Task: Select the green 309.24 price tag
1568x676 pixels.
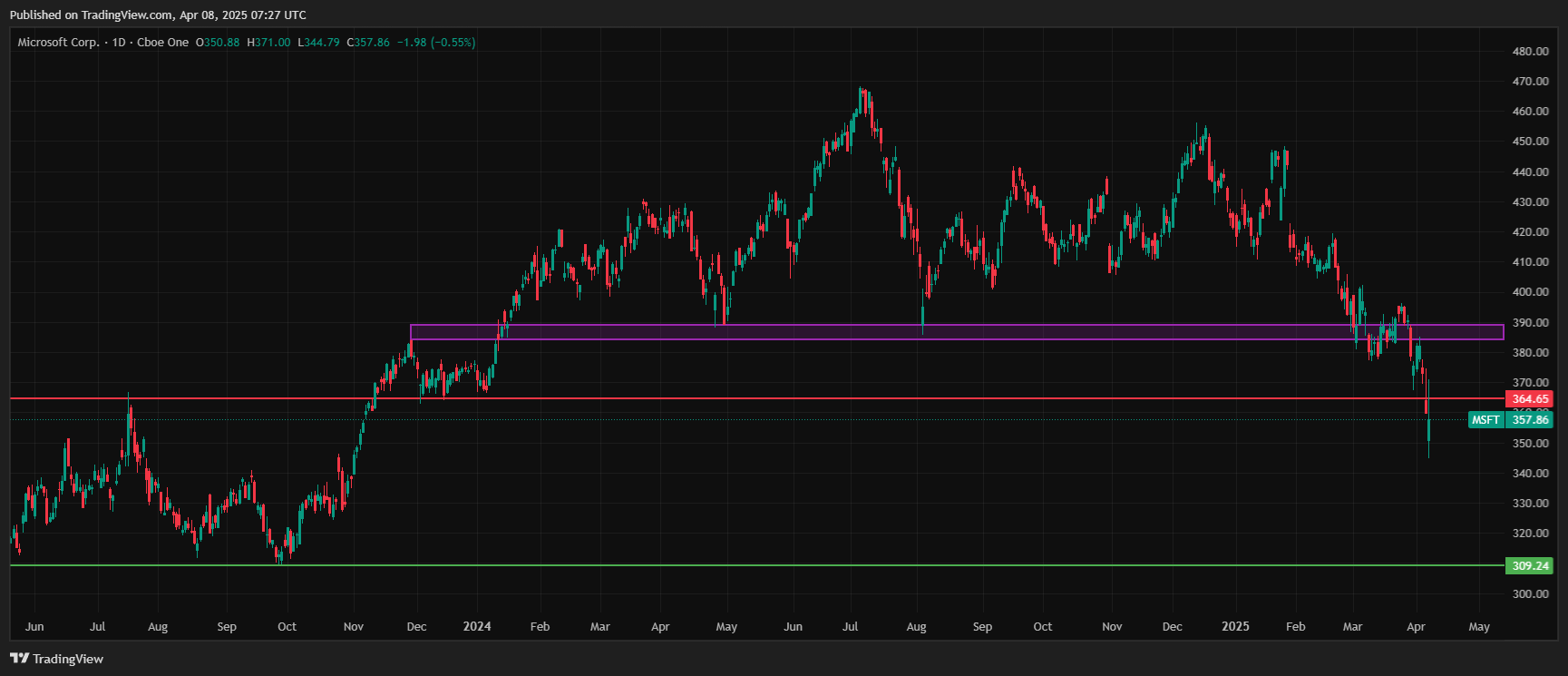Action: point(1530,566)
